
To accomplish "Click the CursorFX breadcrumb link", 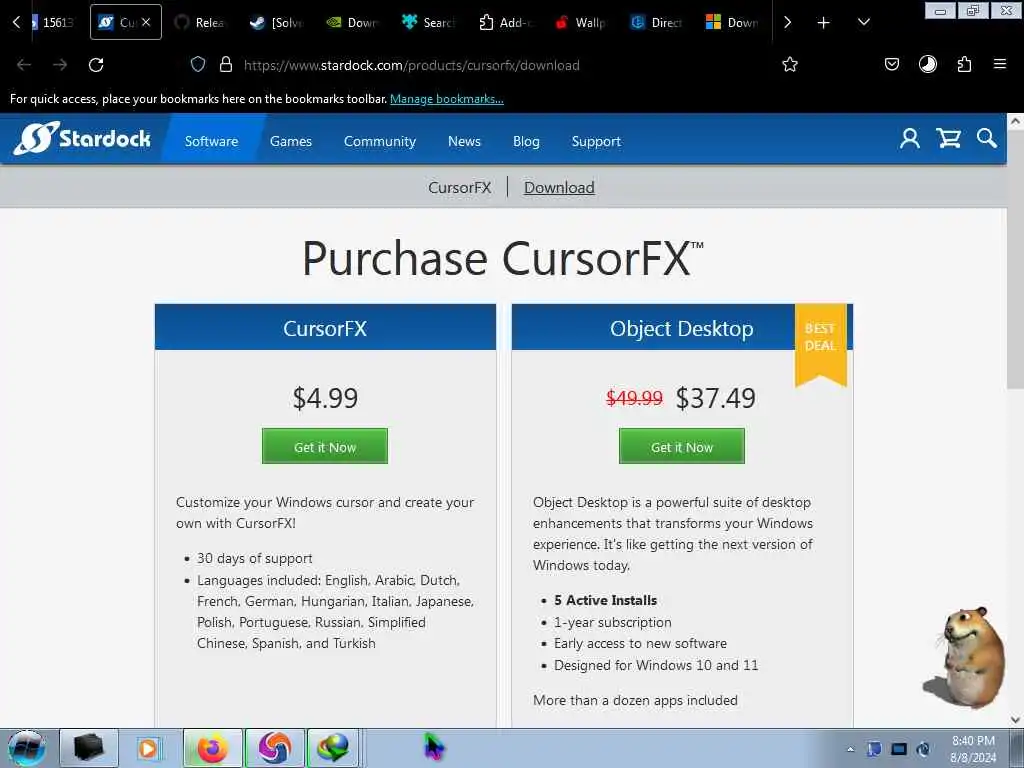I will pyautogui.click(x=459, y=187).
